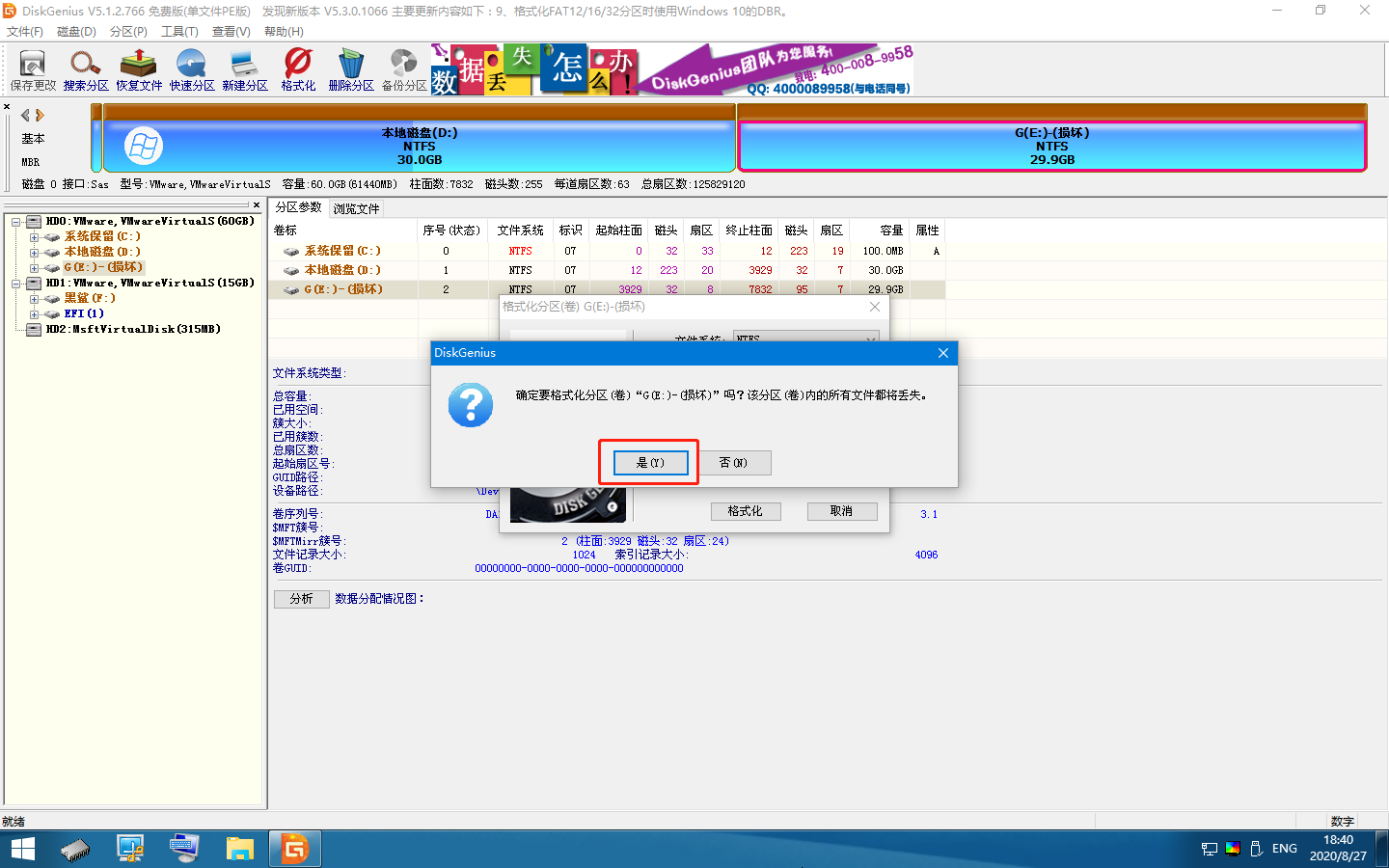The height and width of the screenshot is (868, 1389).
Task: Open the Windows Start menu
Action: [x=23, y=849]
